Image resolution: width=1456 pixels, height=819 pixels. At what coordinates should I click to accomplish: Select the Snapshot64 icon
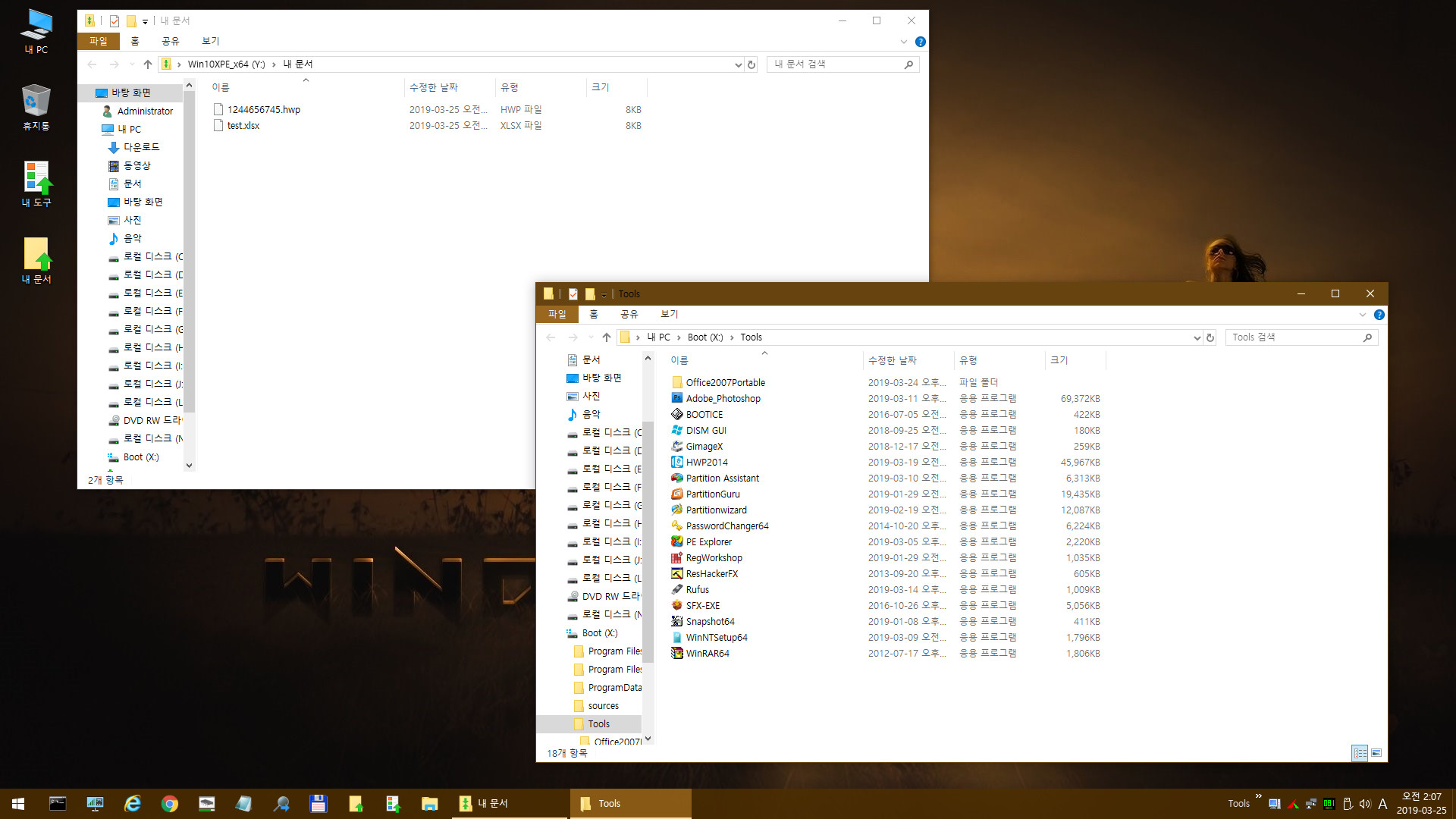tap(677, 621)
